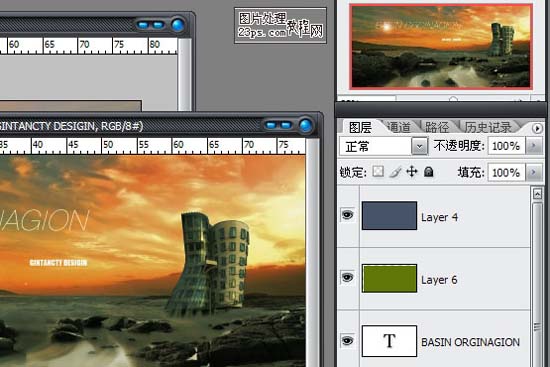Click the lock position move icon

click(412, 172)
